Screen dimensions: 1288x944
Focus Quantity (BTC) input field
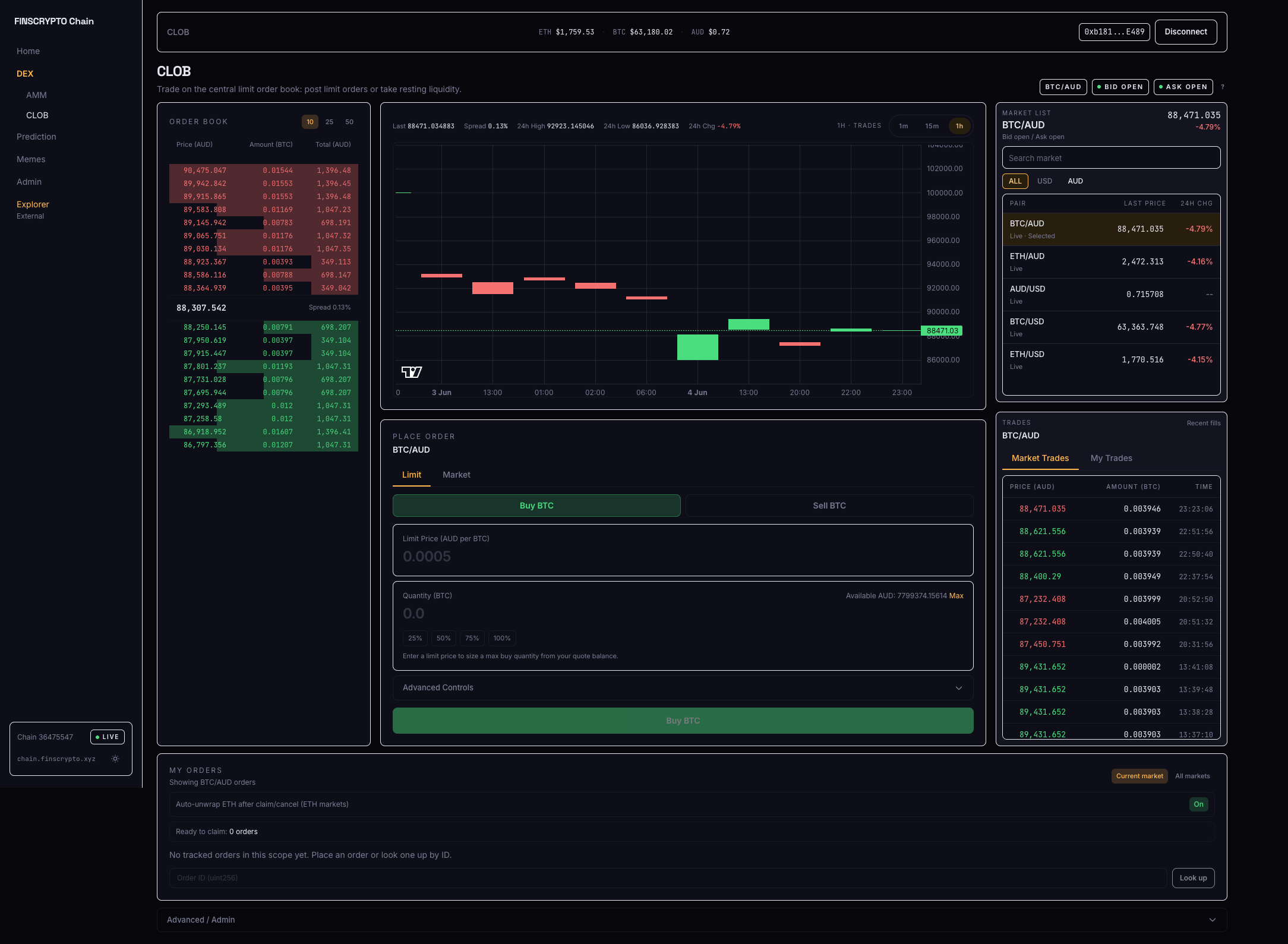tap(683, 614)
